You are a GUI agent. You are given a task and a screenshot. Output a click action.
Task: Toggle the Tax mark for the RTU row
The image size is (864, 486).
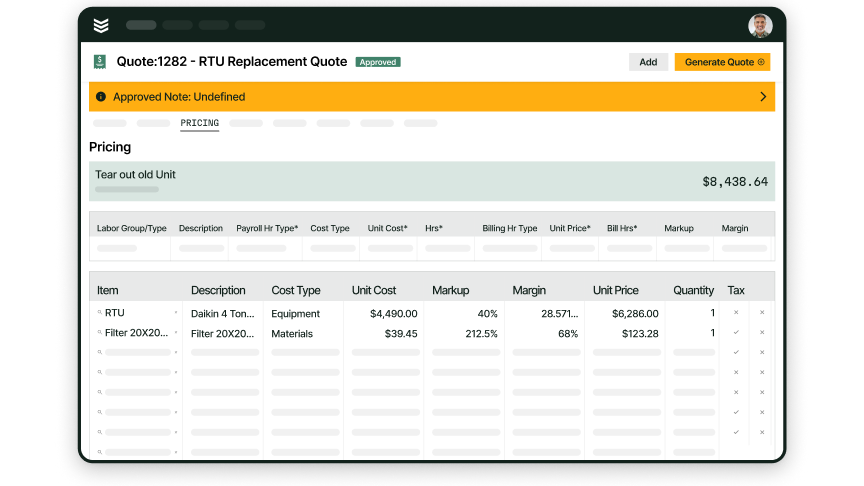point(736,313)
